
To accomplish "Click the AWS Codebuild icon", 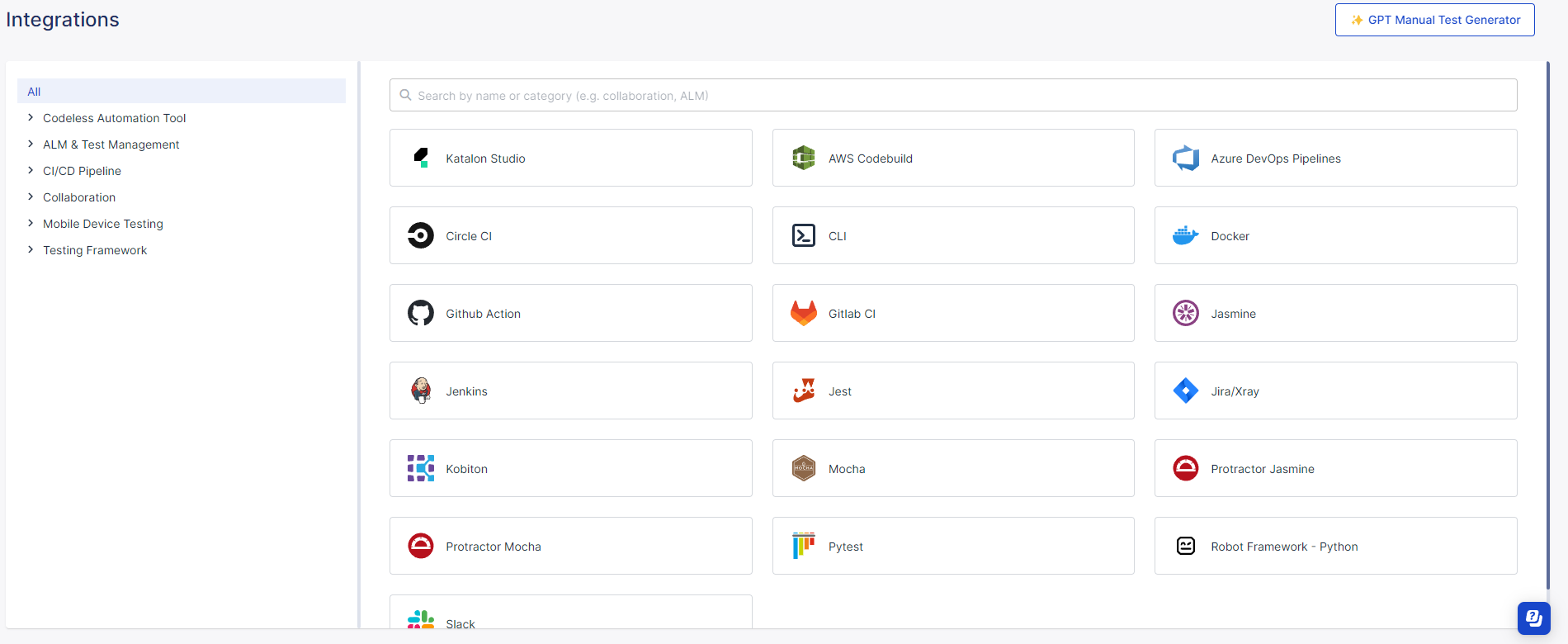I will [x=803, y=158].
